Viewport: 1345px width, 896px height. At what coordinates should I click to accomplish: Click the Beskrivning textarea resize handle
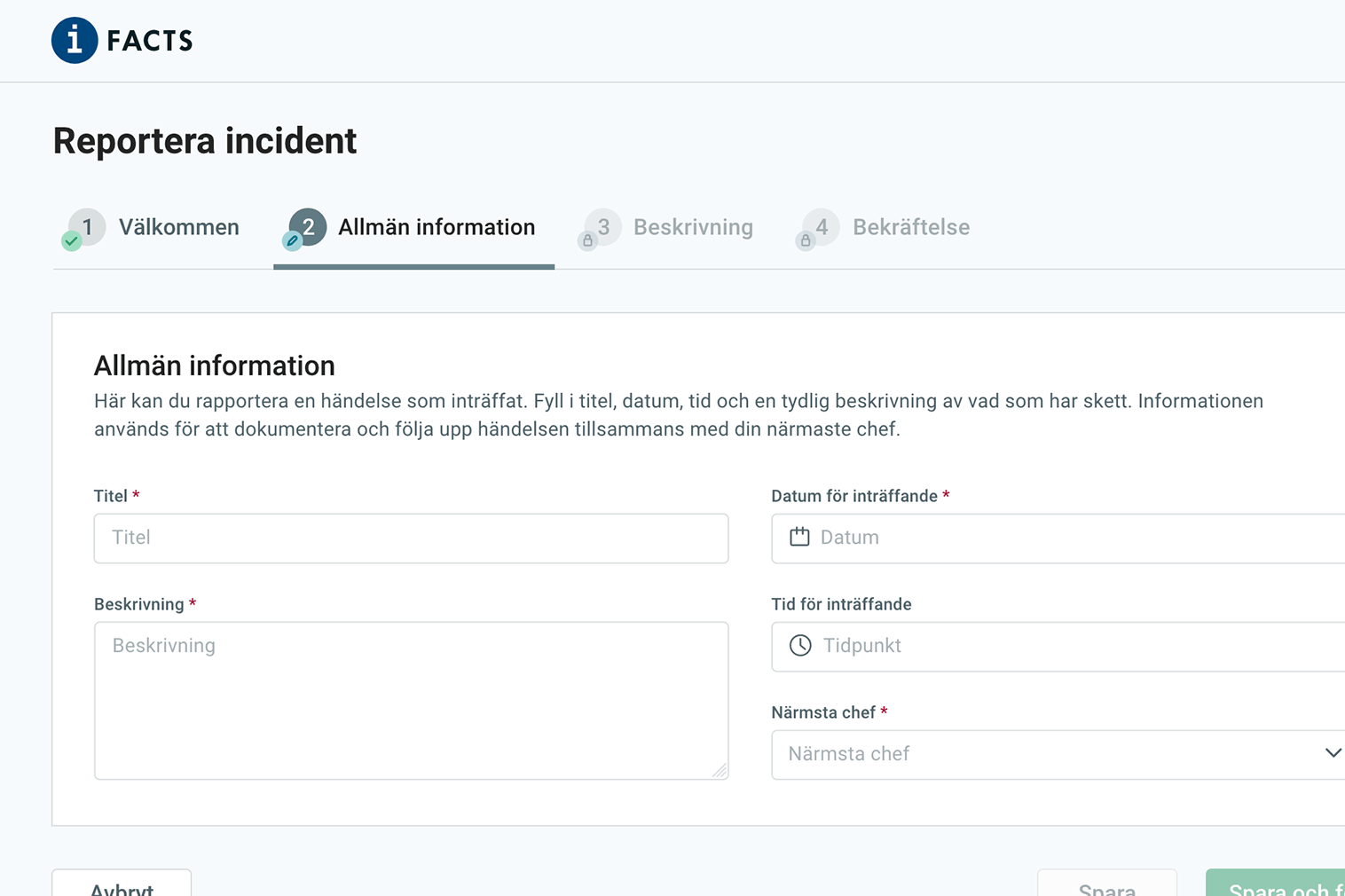point(720,771)
